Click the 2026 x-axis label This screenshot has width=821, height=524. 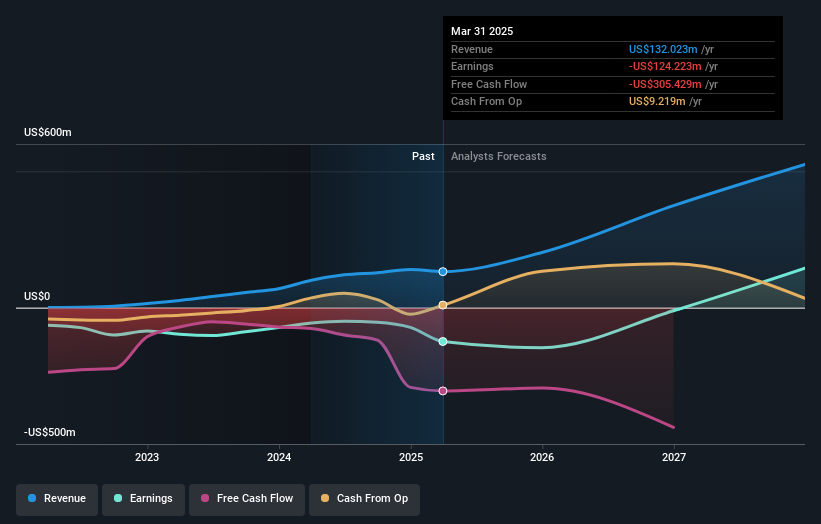coord(542,457)
